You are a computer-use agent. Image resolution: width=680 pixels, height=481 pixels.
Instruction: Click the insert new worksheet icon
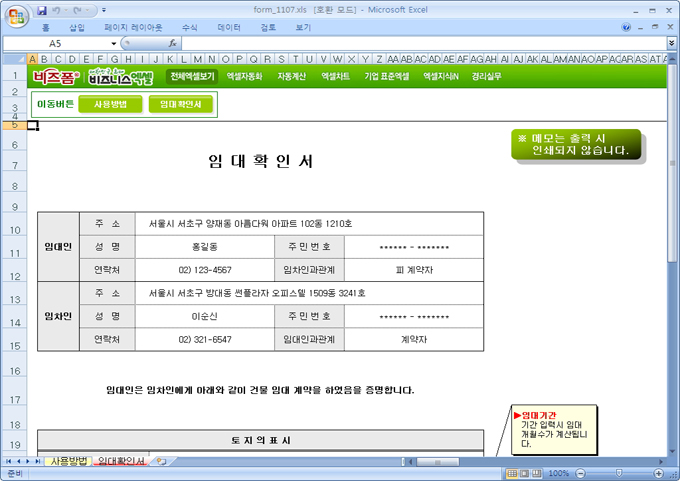[x=161, y=461]
